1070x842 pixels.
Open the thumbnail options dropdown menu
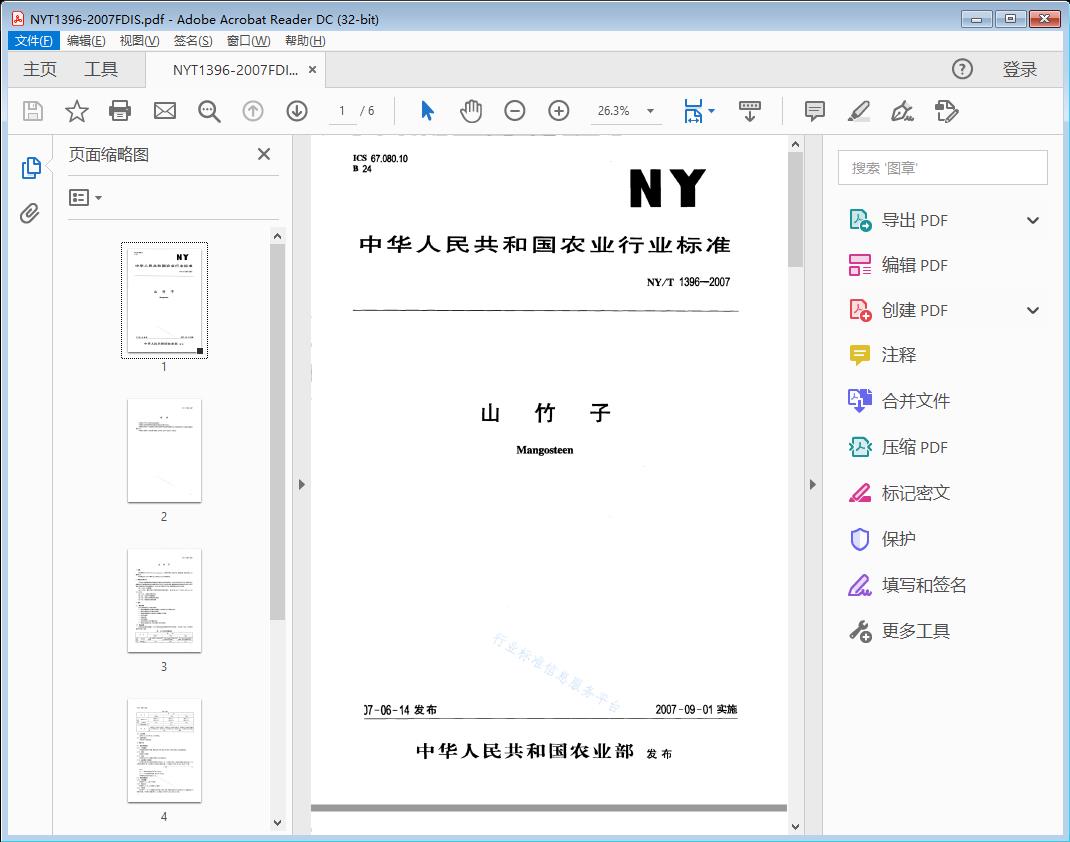(86, 198)
